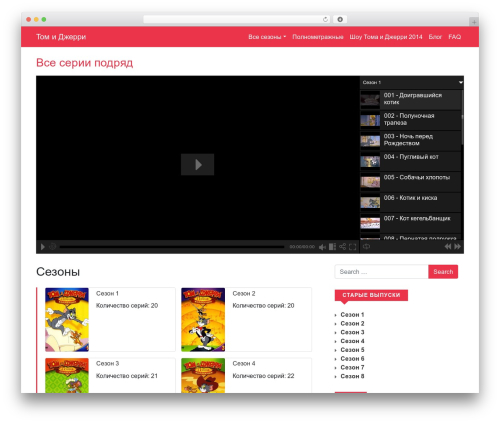
Task: Open the FAQ page
Action: point(455,37)
